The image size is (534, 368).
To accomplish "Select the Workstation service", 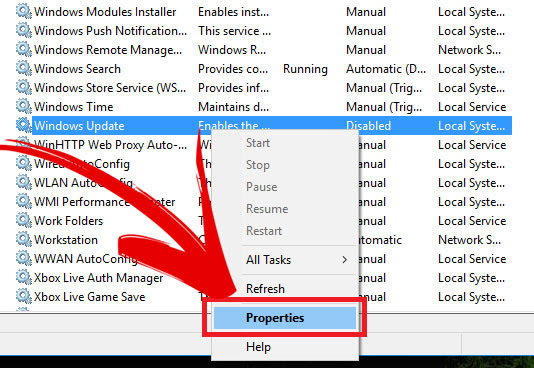I will [66, 240].
